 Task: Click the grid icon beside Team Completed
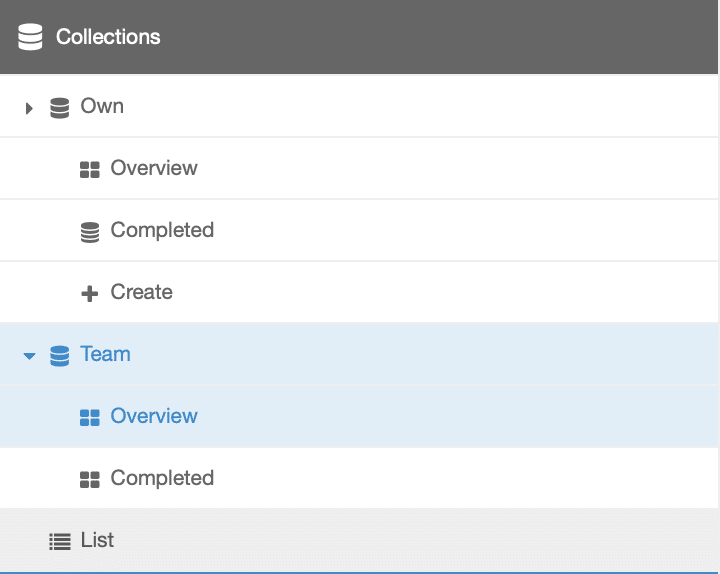(90, 479)
